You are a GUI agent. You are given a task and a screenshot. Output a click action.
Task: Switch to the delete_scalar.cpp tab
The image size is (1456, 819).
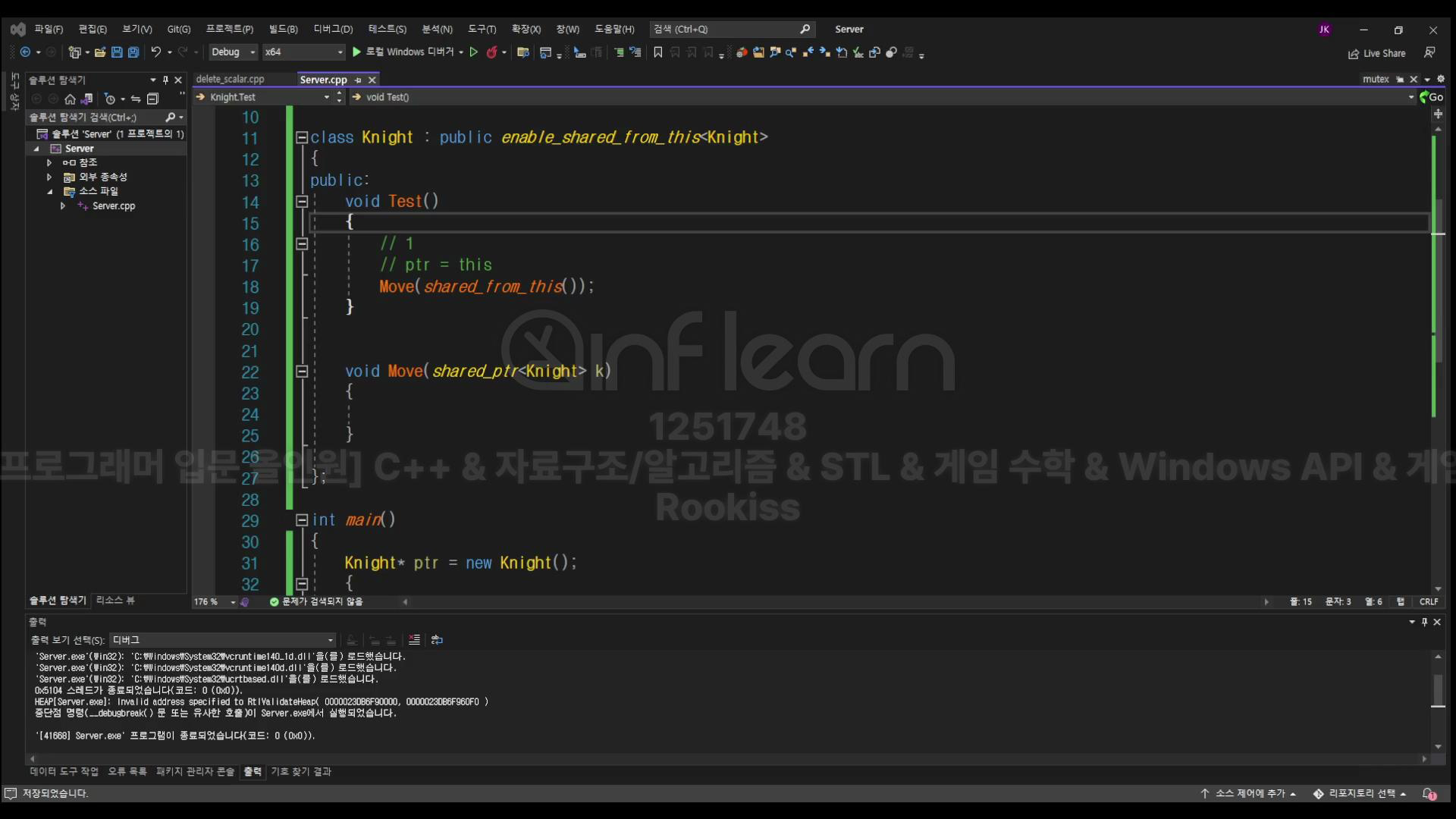click(x=231, y=79)
